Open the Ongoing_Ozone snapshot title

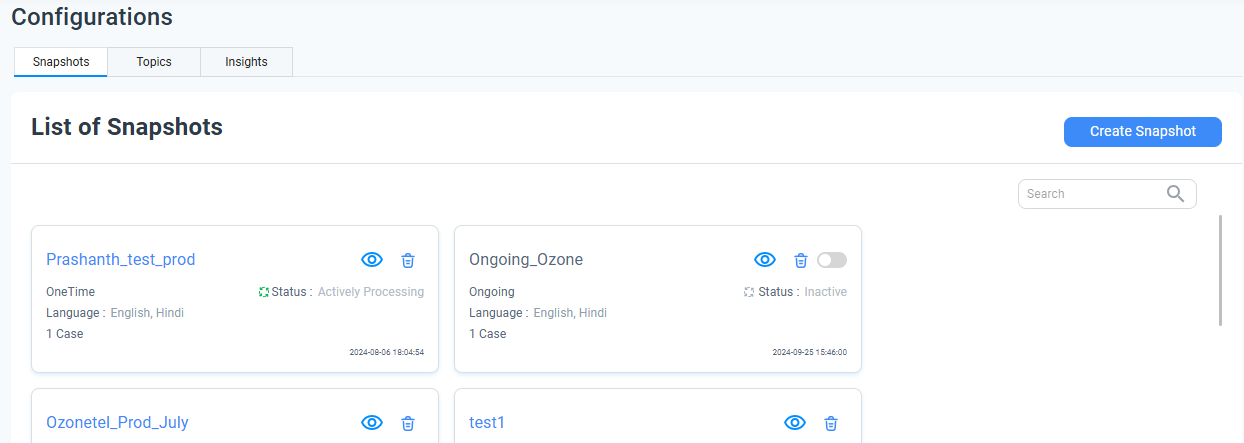click(x=526, y=260)
